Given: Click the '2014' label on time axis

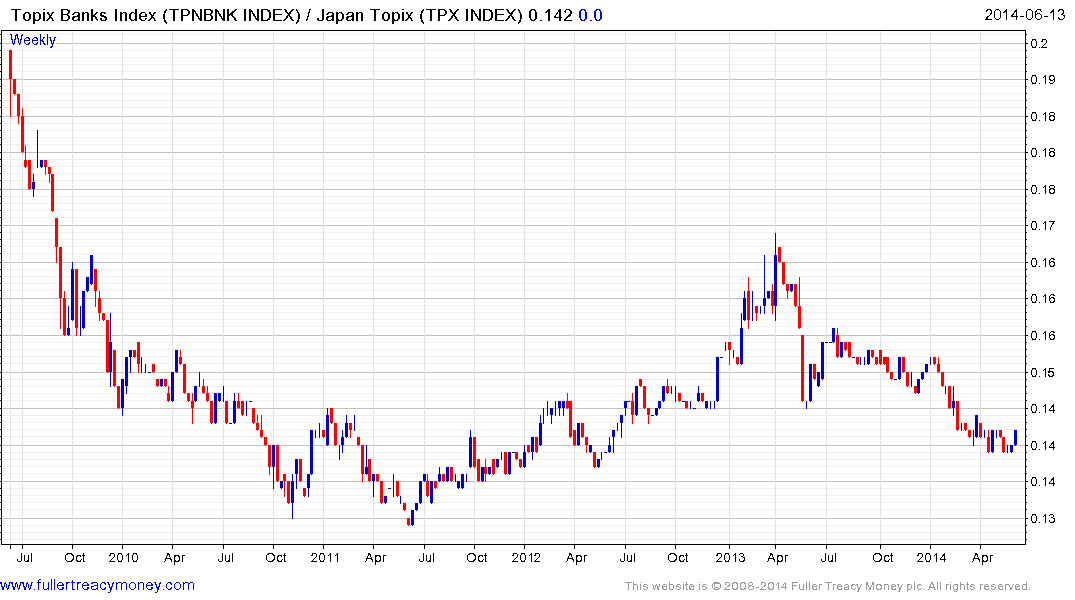Looking at the screenshot, I should point(931,557).
